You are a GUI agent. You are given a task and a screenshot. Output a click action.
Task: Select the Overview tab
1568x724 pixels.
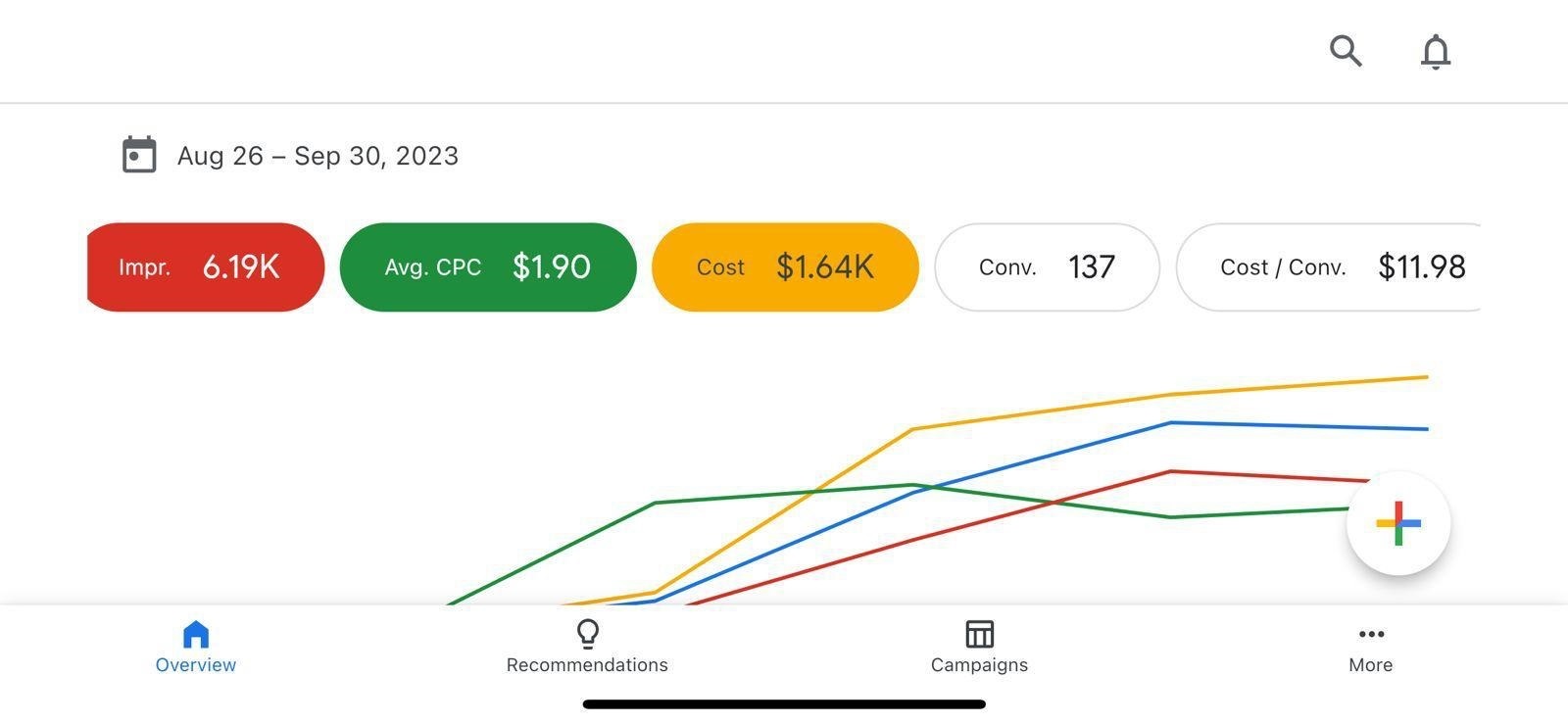[x=195, y=647]
